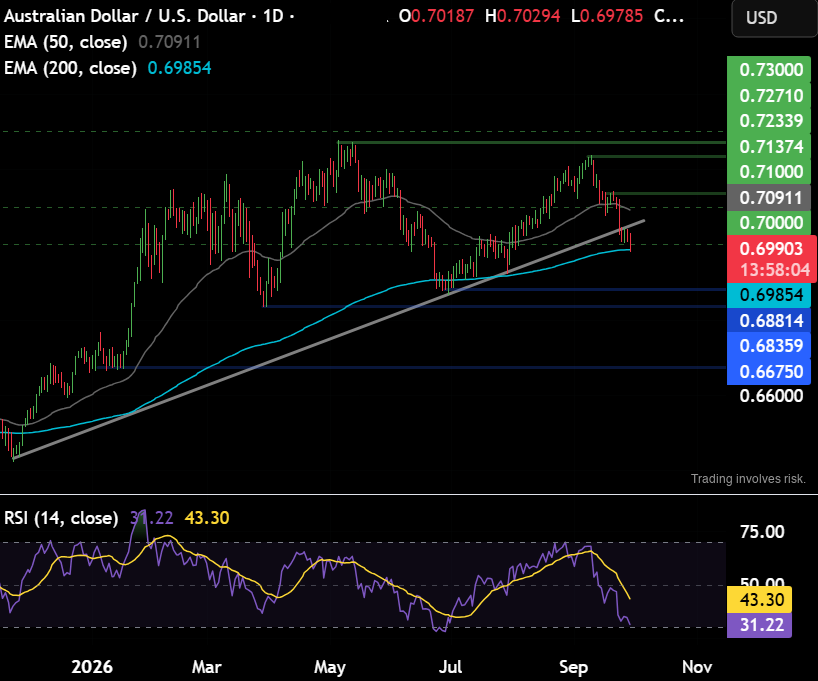The height and width of the screenshot is (681, 818).
Task: Click the gray 0.70911 EMA price label
Action: (x=769, y=198)
